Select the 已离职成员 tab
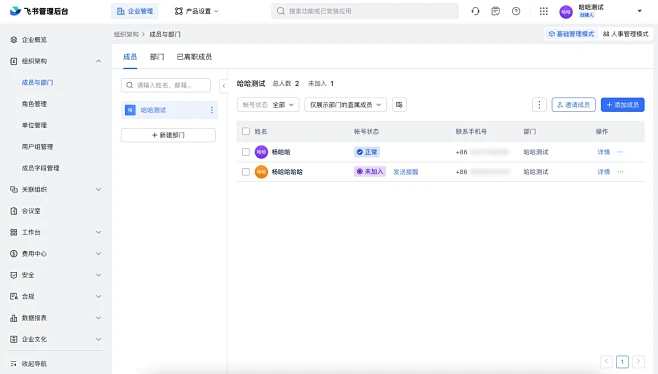The height and width of the screenshot is (374, 658). point(194,57)
